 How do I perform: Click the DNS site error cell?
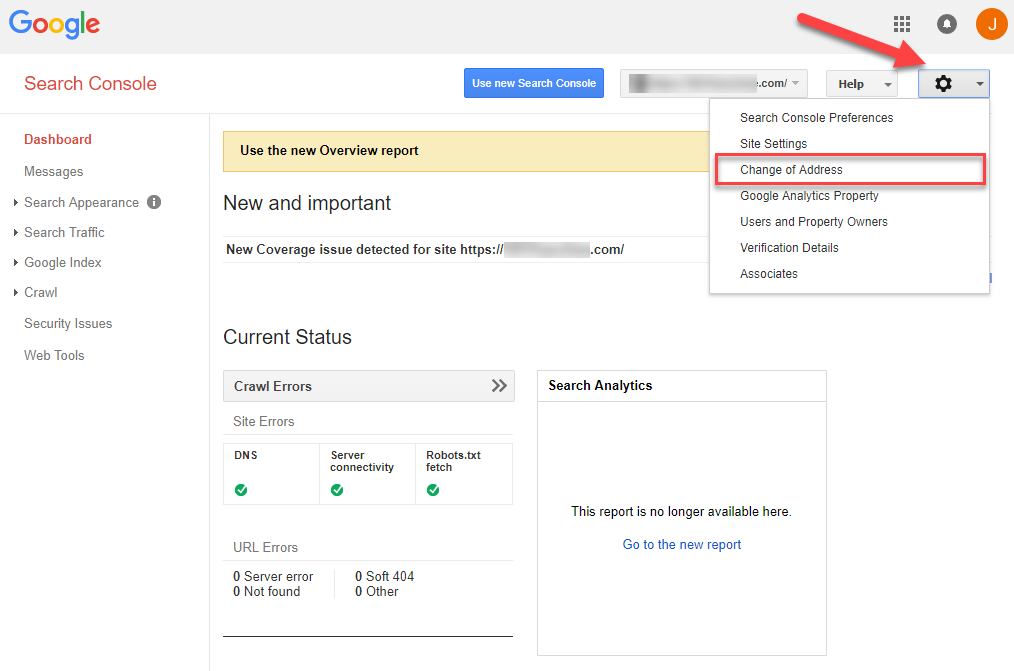click(271, 473)
